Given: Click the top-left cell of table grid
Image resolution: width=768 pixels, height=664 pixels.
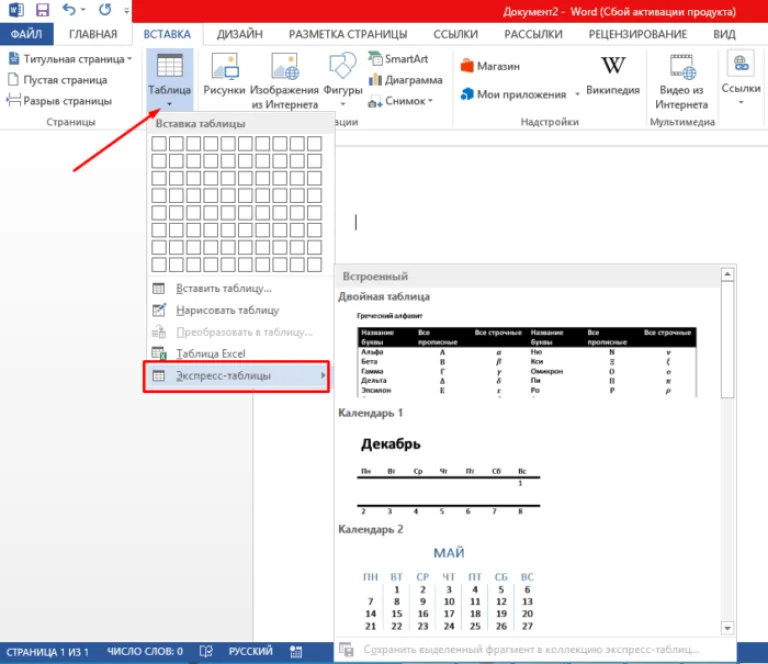Looking at the screenshot, I should click(x=159, y=143).
